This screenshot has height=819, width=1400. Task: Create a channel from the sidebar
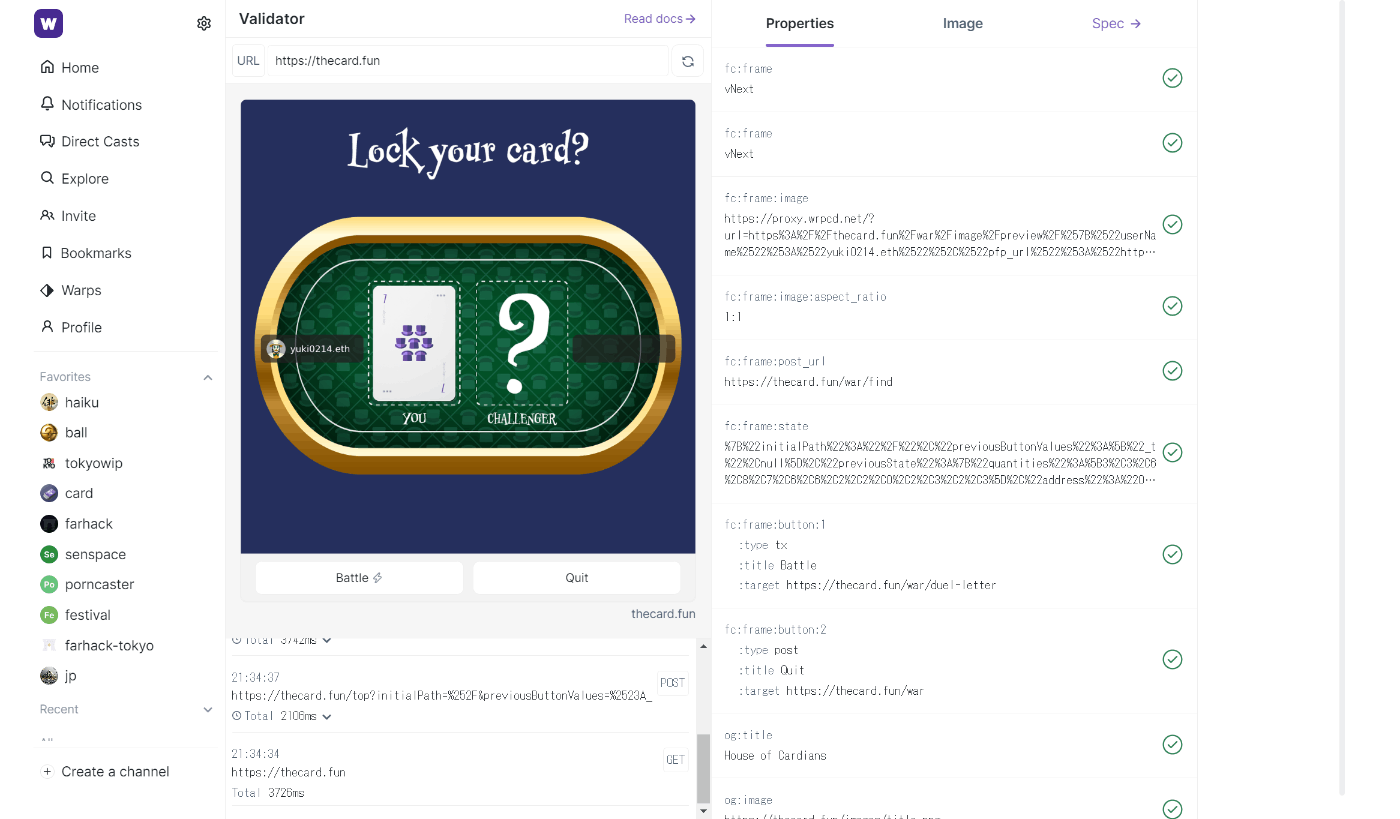click(x=105, y=772)
